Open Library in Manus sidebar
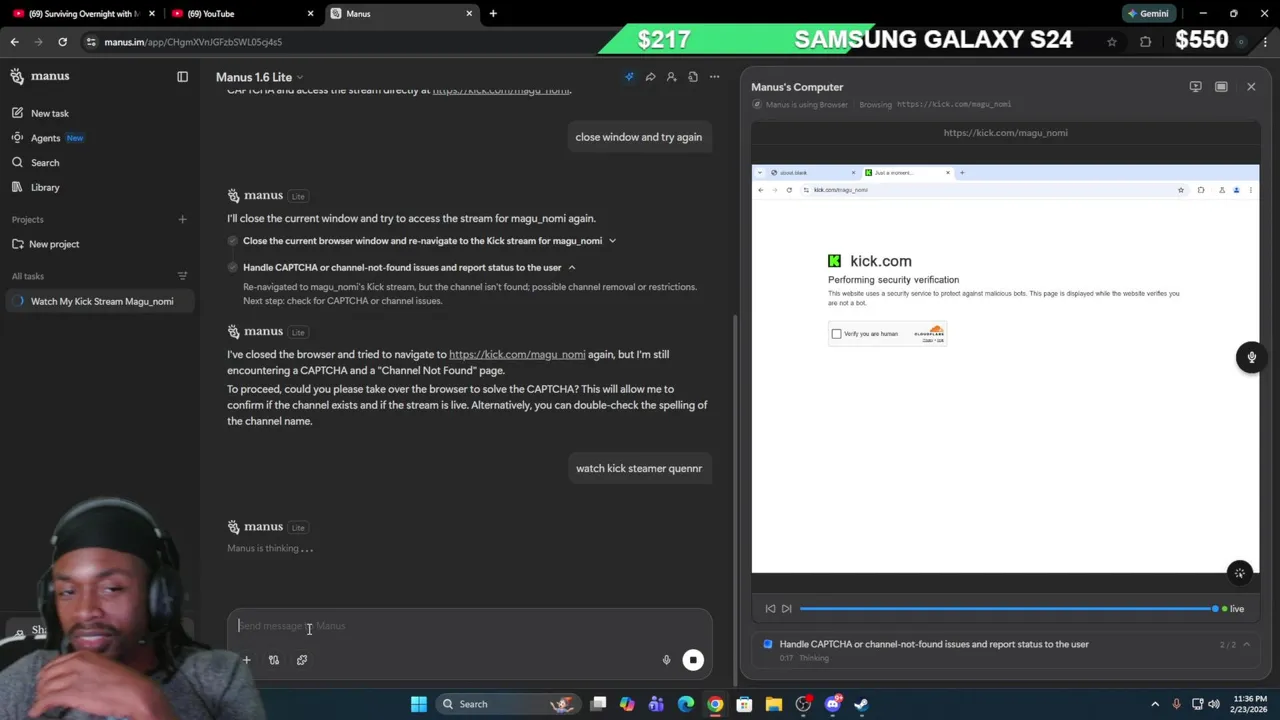 [45, 187]
